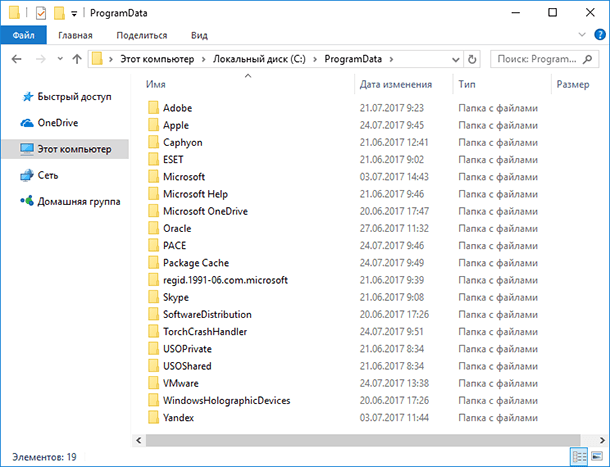
Task: Expand the chevron after ProgramData breadcrumb
Action: coord(391,59)
